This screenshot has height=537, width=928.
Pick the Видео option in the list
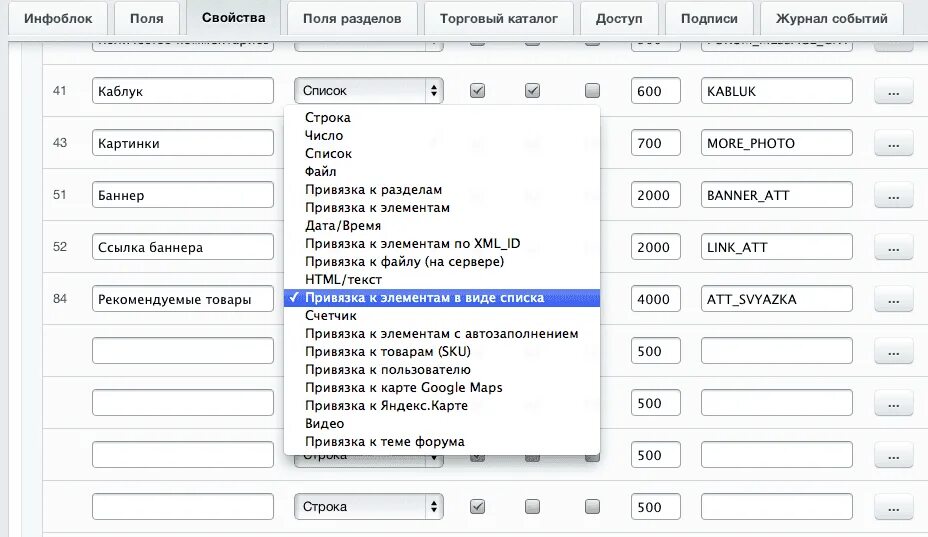click(325, 423)
